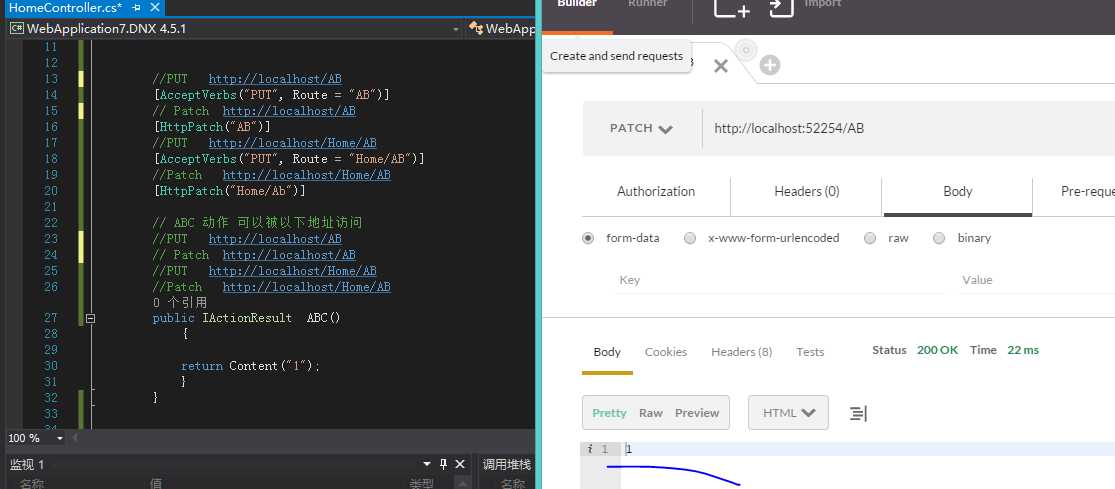Image resolution: width=1115 pixels, height=489 pixels.
Task: Click the Import arrow icon in Postman
Action: tap(781, 7)
